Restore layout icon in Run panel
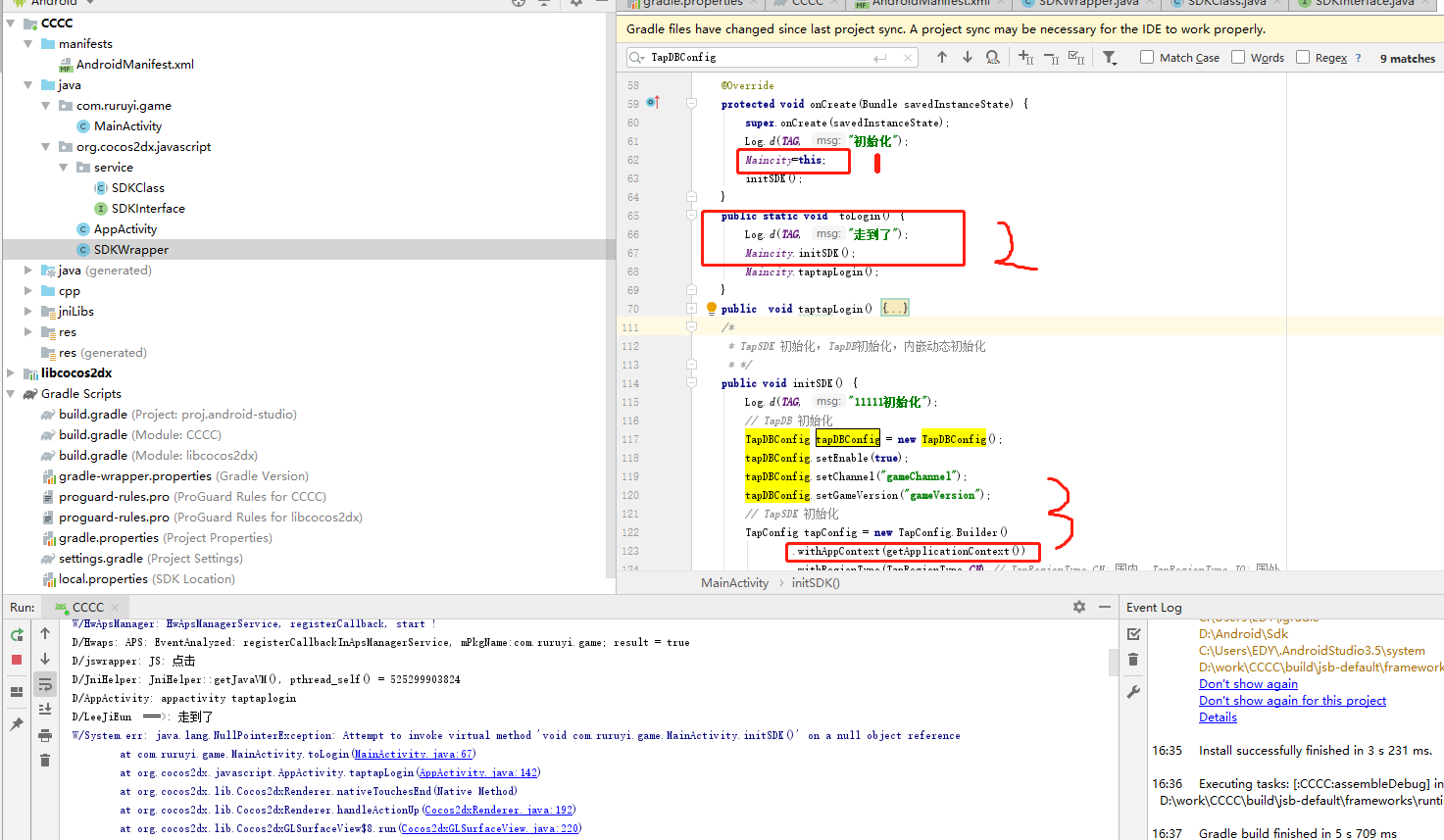This screenshot has width=1444, height=840. pyautogui.click(x=17, y=692)
